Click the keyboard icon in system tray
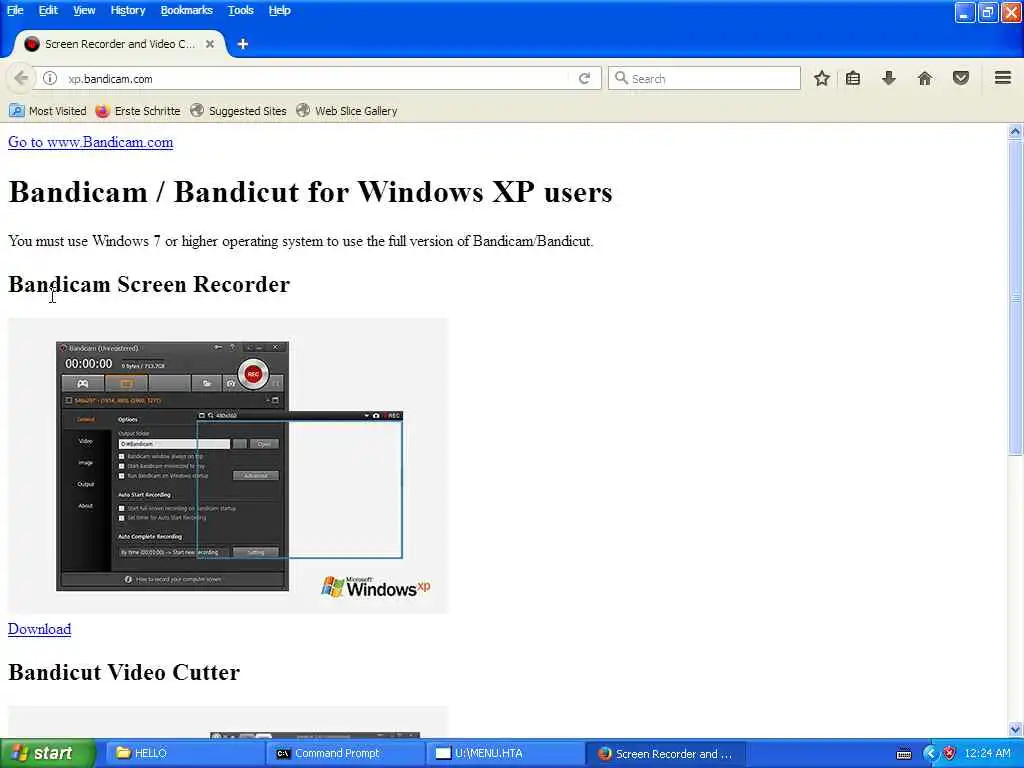Screen dimensions: 1024x768 click(904, 754)
